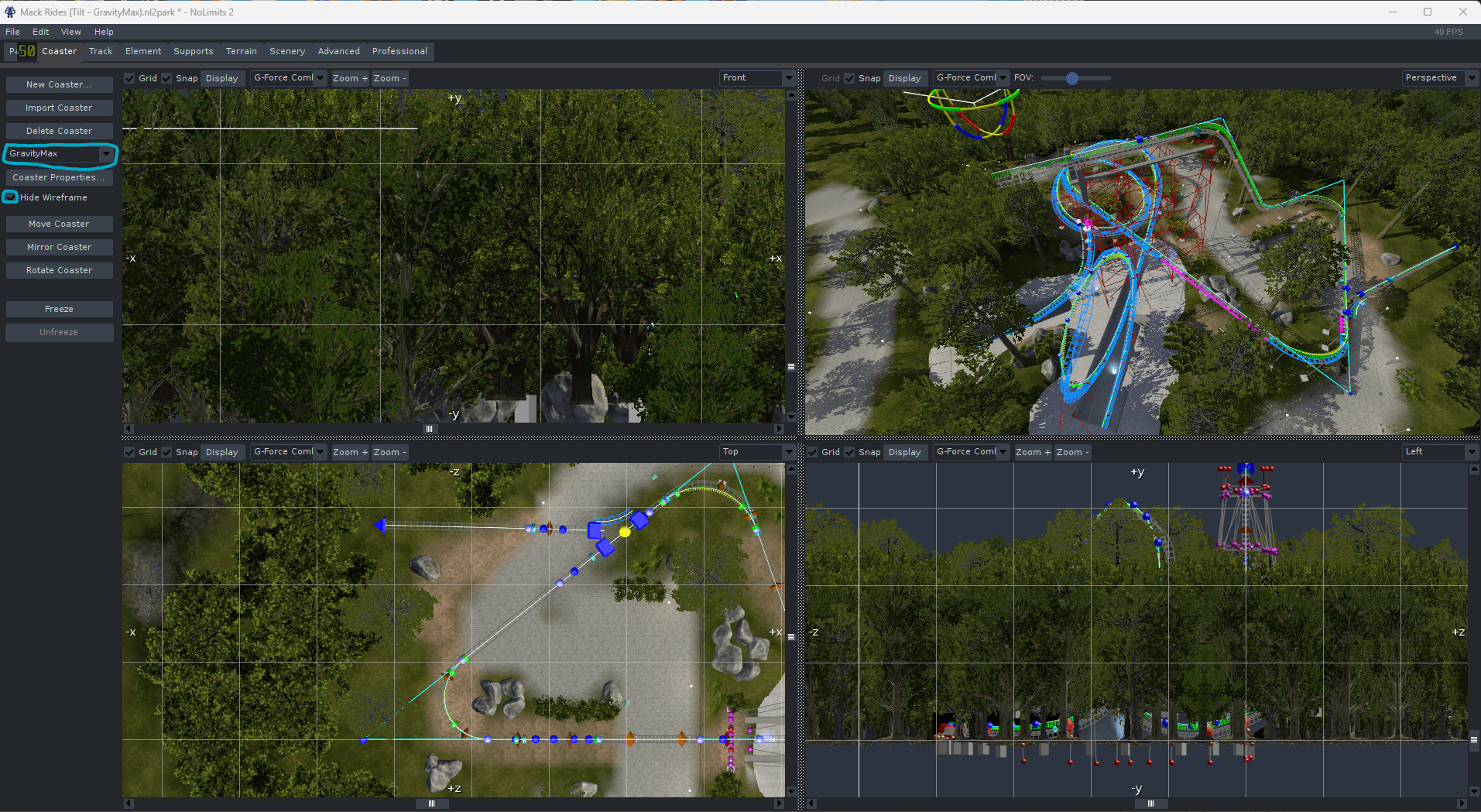Click the Left view vertical scrollbar thumb

(1474, 740)
